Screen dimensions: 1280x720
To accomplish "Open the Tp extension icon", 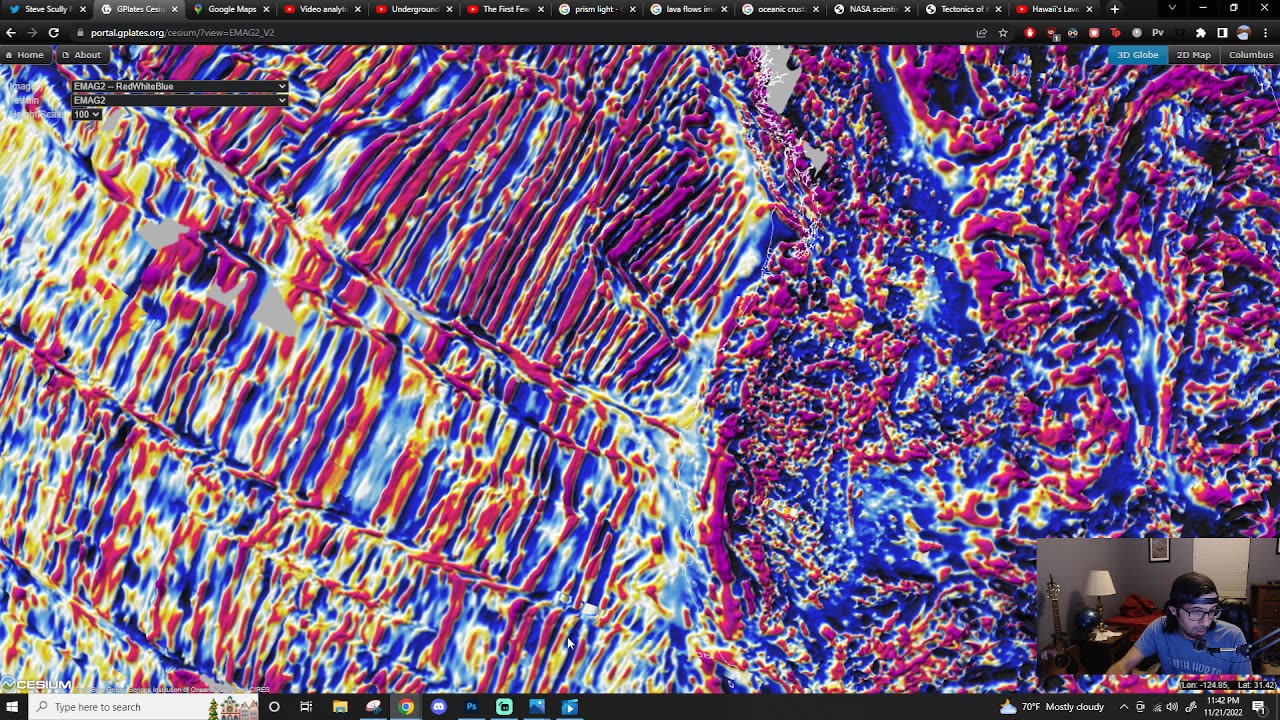I will click(x=1115, y=33).
